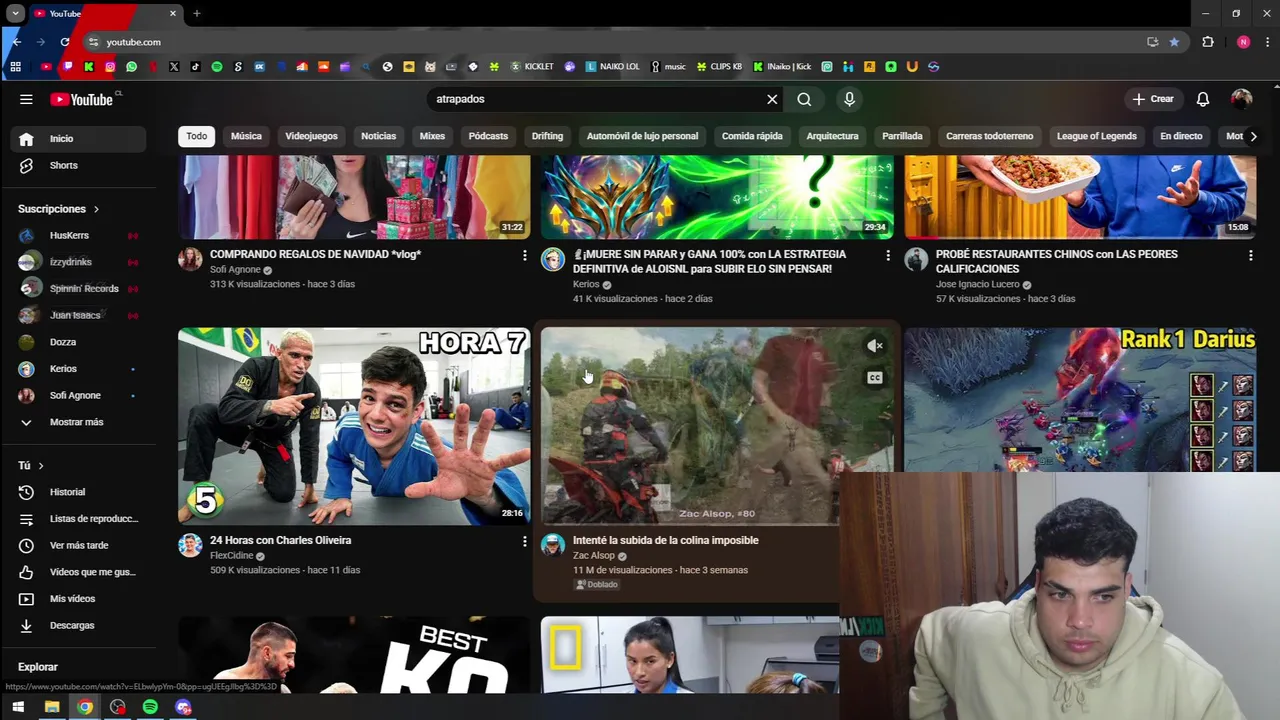Go back in Chrome

[x=17, y=42]
